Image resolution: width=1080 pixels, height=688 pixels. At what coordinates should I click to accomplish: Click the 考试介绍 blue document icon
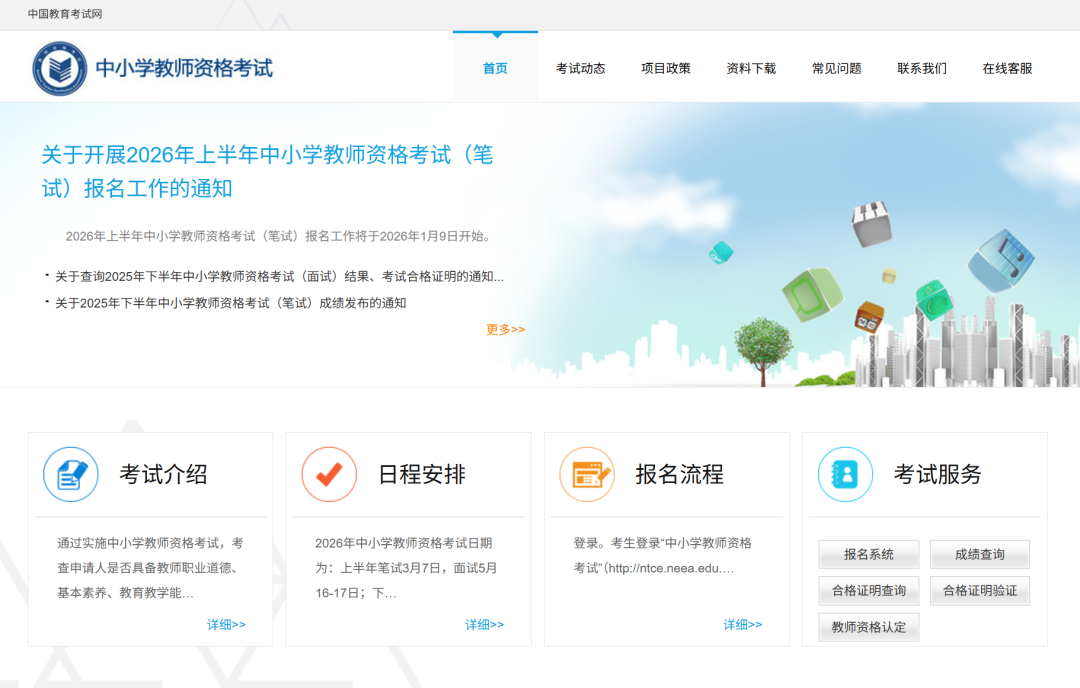[71, 474]
